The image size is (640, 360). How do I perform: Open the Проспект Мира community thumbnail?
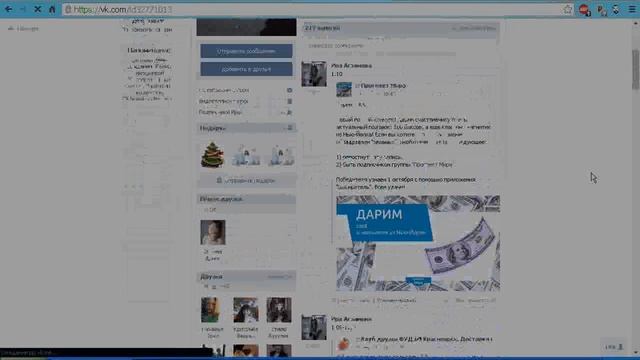tap(344, 89)
